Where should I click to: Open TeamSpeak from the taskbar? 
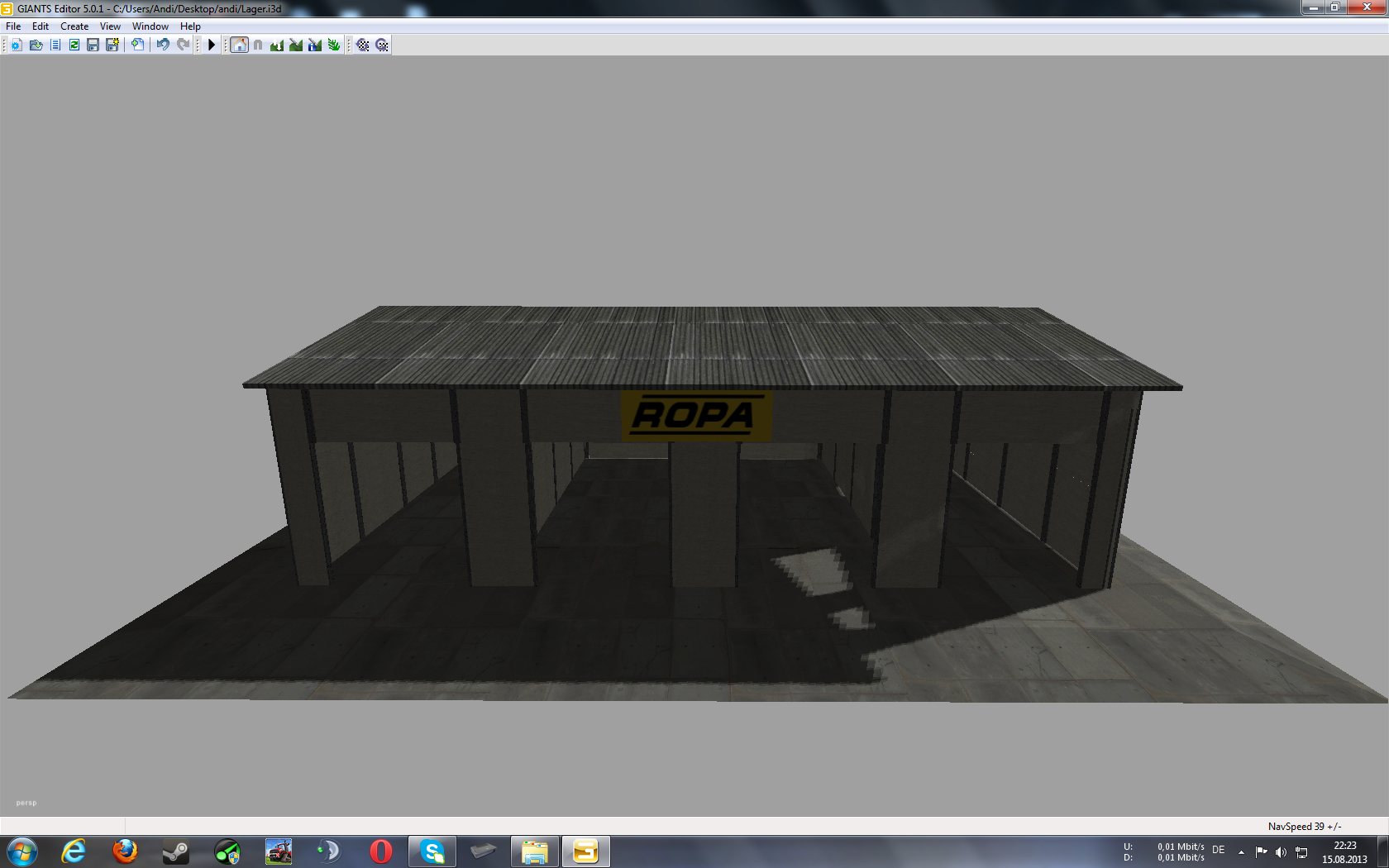tap(330, 851)
